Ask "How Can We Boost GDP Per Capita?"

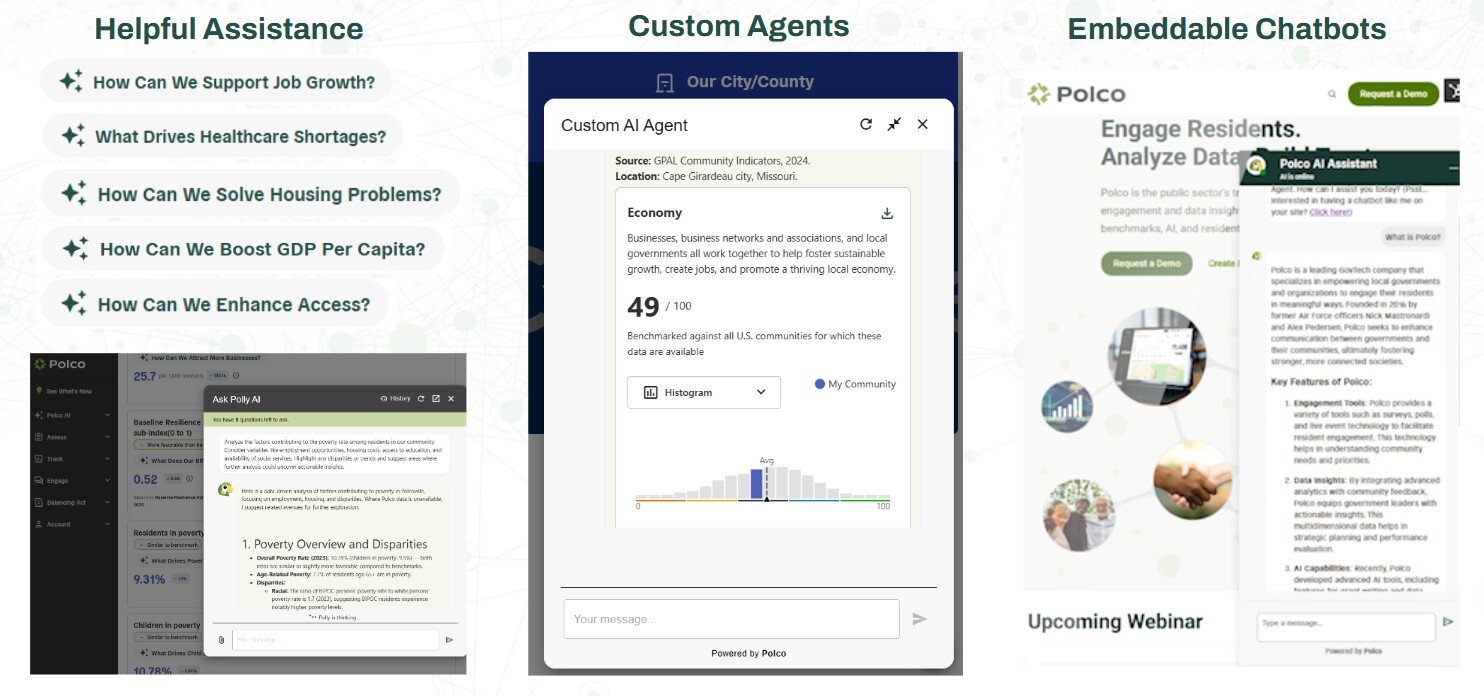point(243,249)
